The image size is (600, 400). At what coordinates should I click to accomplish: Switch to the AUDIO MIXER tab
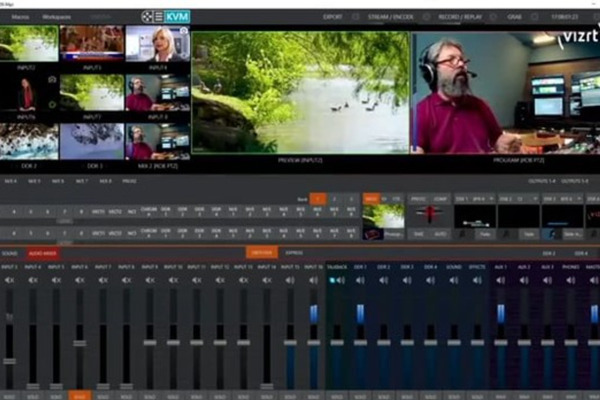(43, 254)
